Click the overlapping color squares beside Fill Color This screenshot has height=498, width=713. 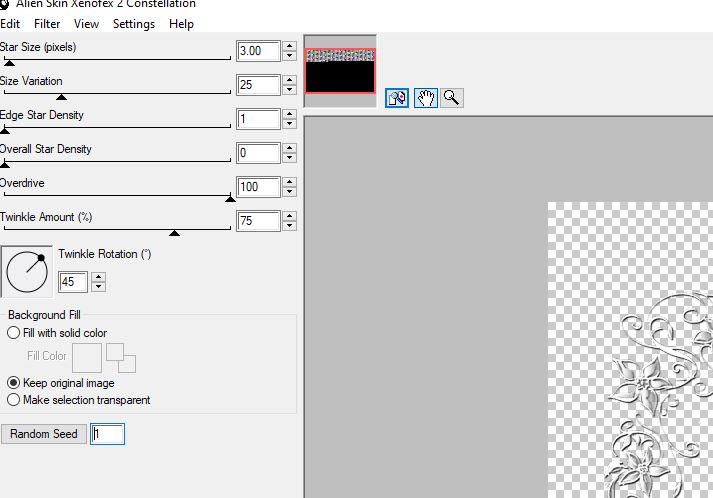pyautogui.click(x=121, y=358)
